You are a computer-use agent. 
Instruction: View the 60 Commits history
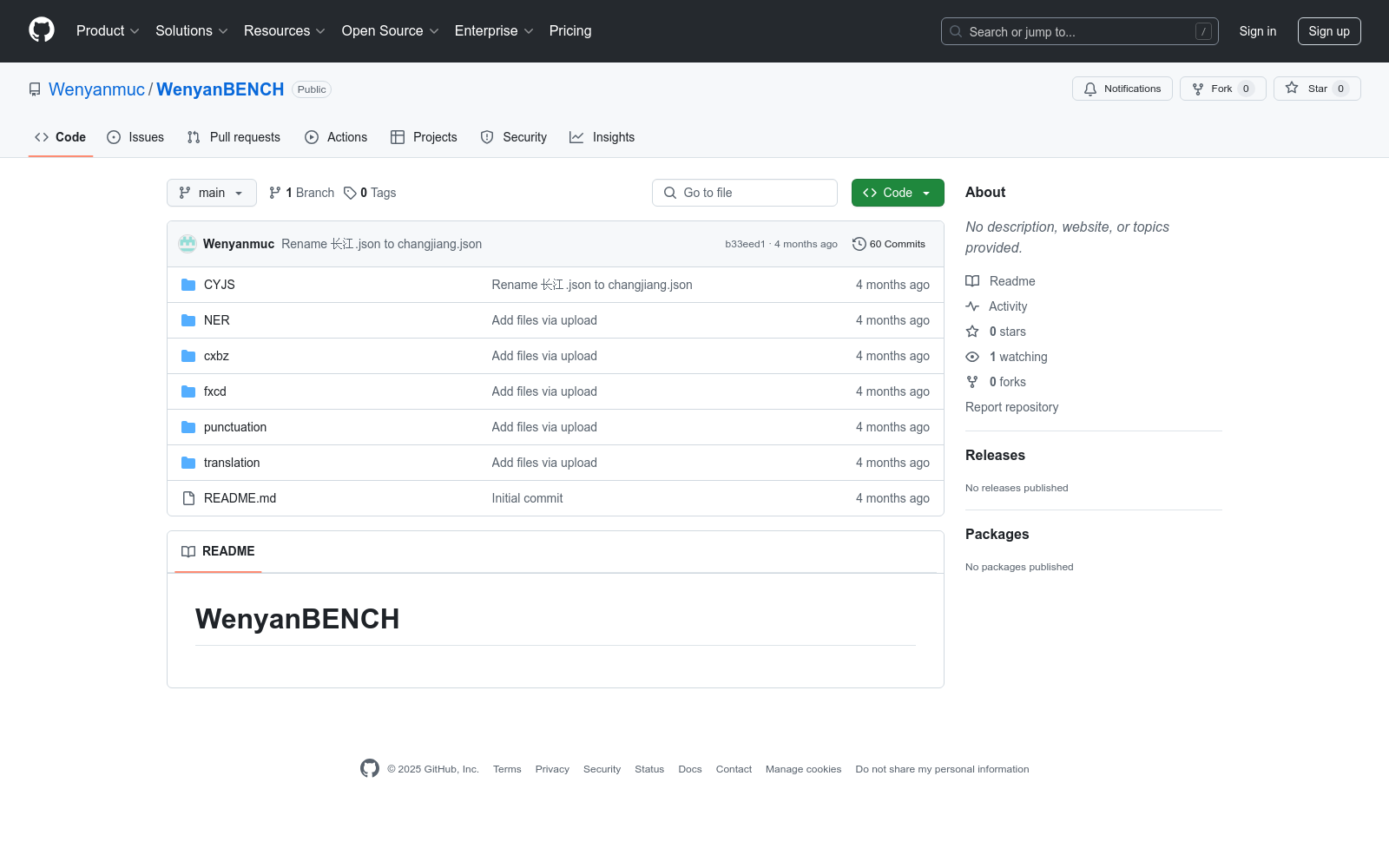point(889,244)
